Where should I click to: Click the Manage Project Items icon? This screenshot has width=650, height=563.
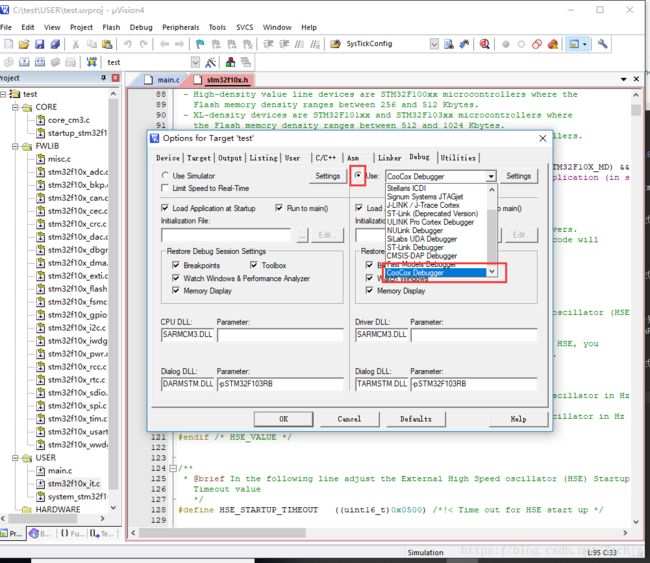(x=230, y=62)
